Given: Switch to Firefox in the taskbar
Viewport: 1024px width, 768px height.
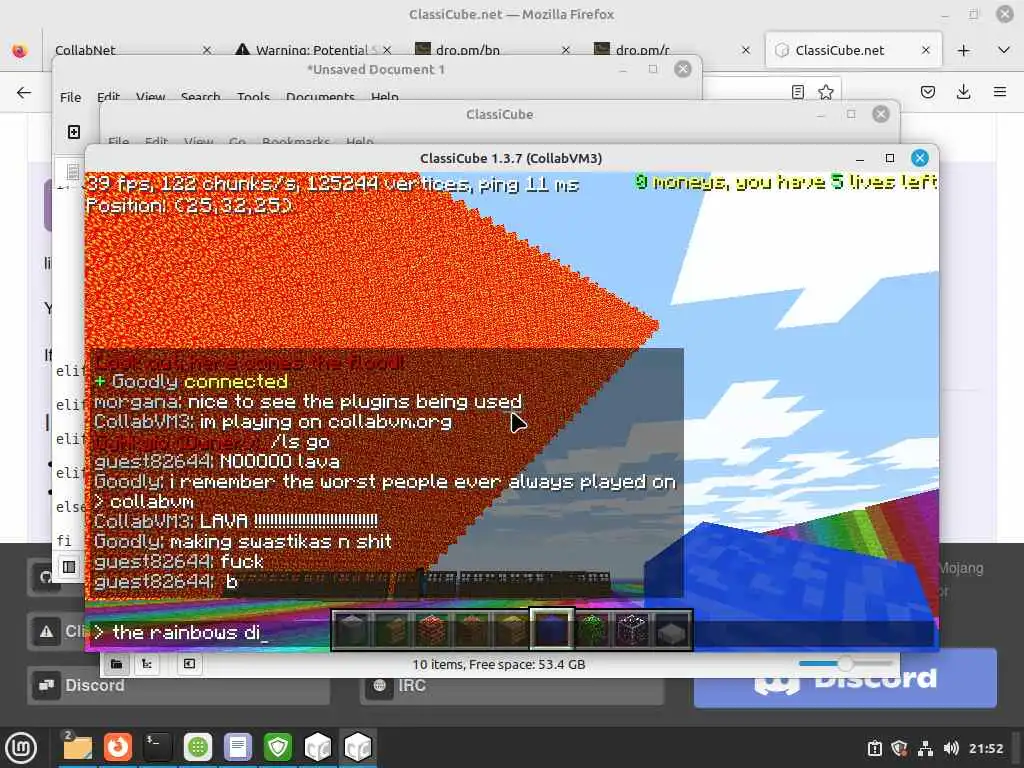Looking at the screenshot, I should (x=118, y=747).
